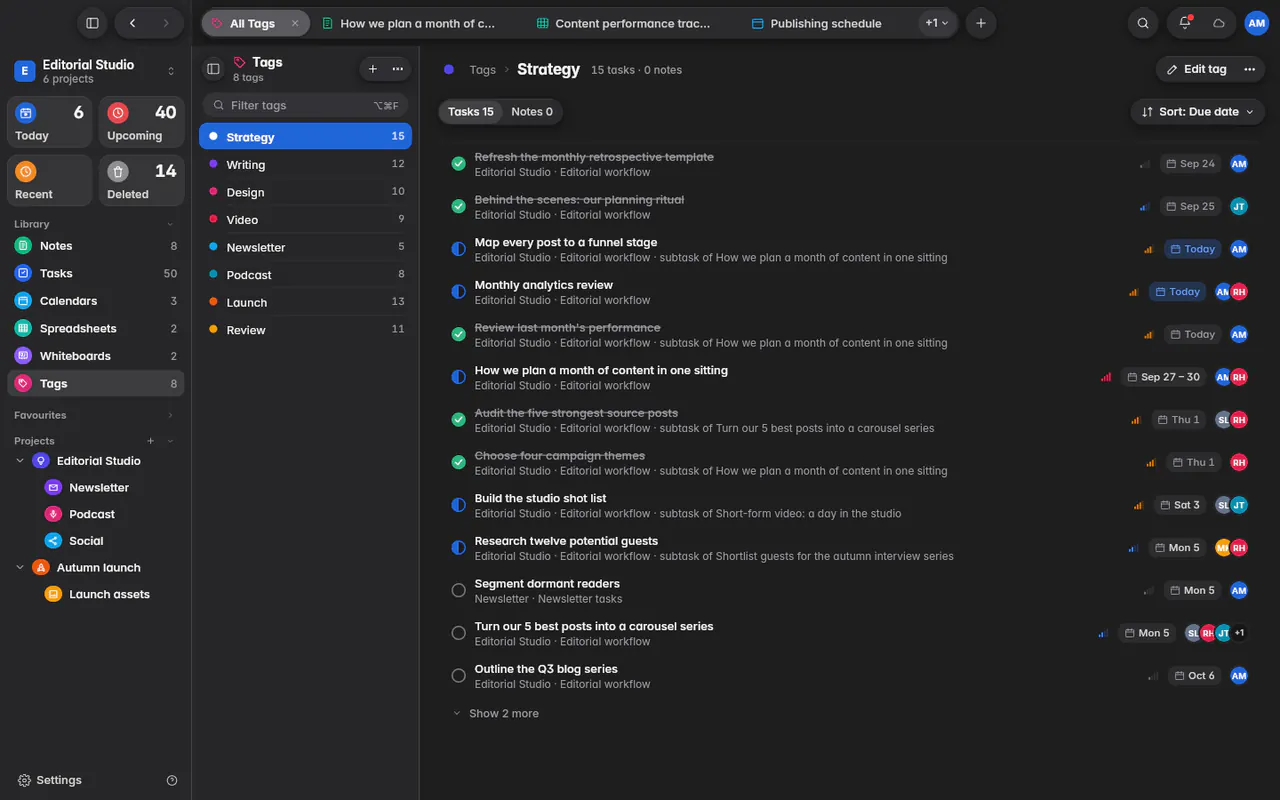Open search with the magnifier icon
This screenshot has height=800, width=1280.
pos(1143,23)
